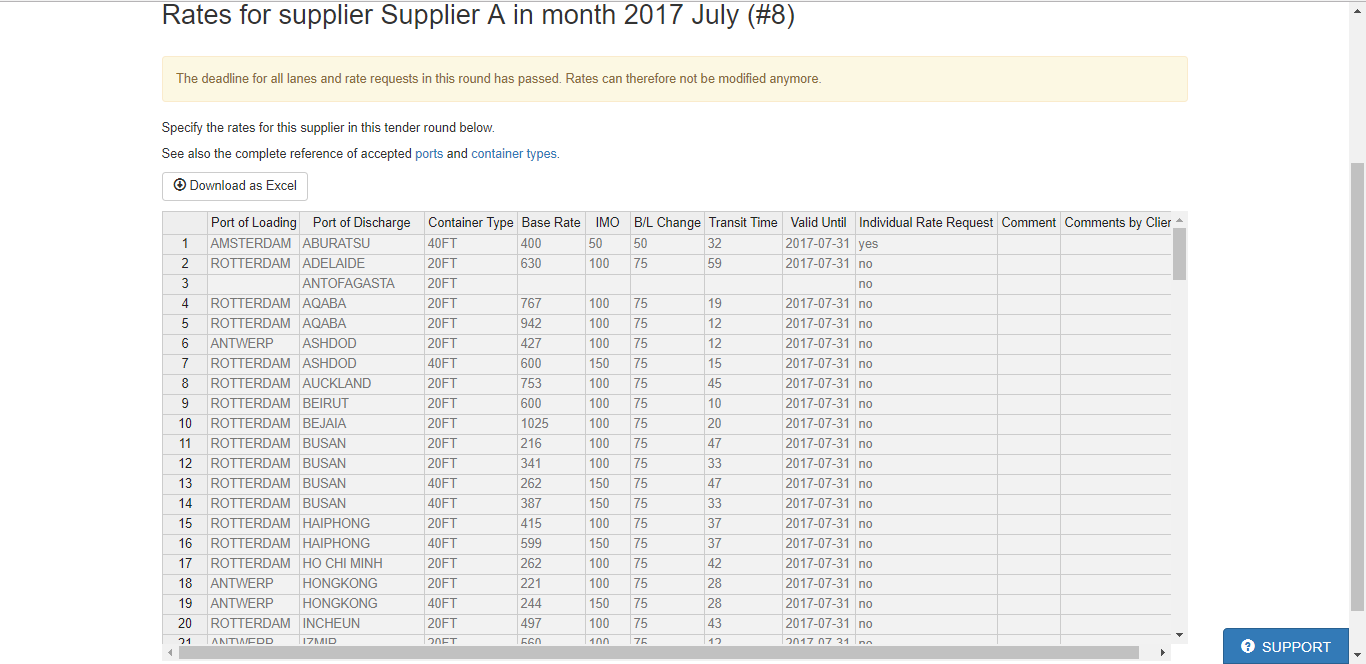
Task: Select the ABURATSU port of discharge cell
Action: pos(361,243)
